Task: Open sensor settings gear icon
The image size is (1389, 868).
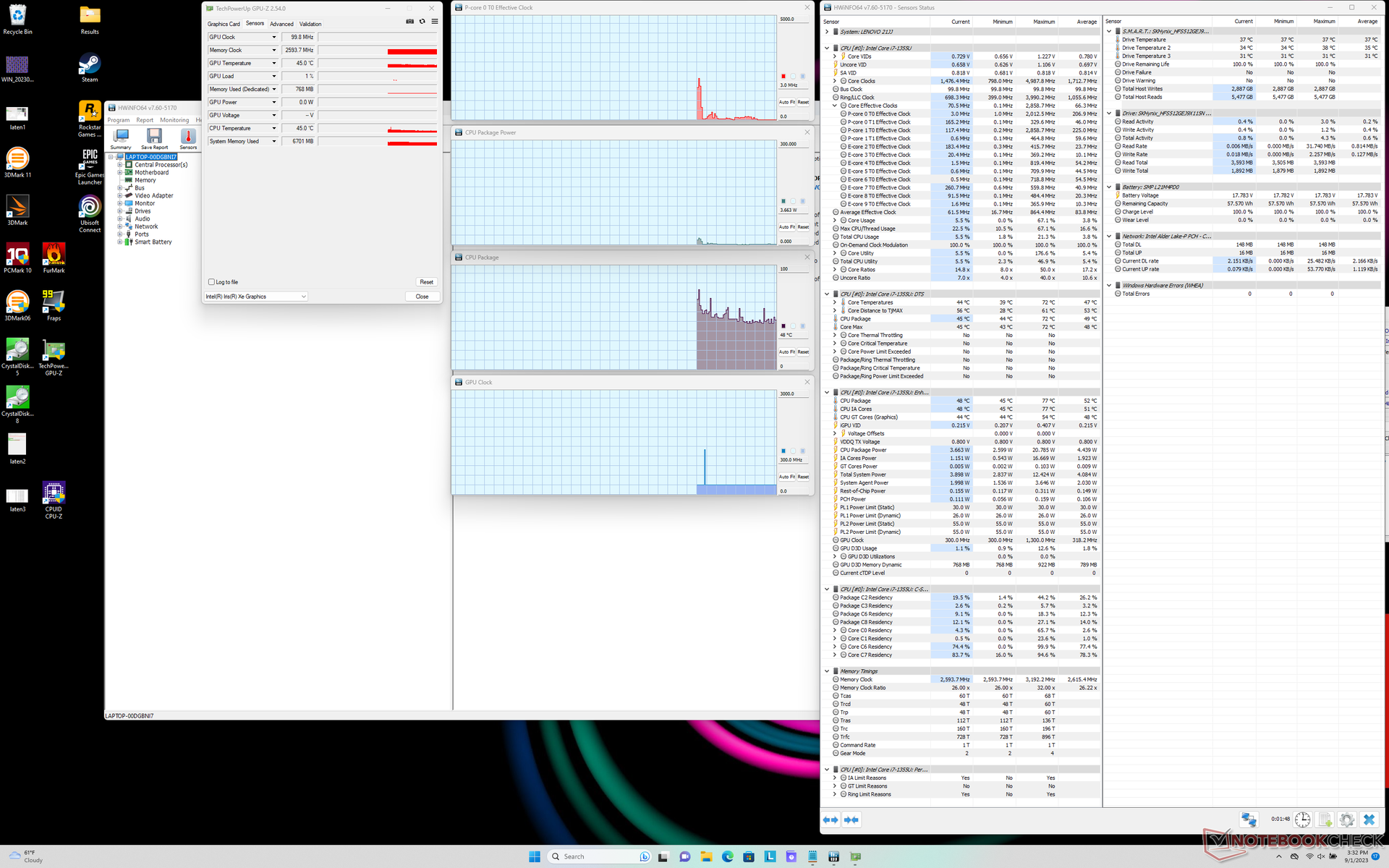Action: [1346, 820]
